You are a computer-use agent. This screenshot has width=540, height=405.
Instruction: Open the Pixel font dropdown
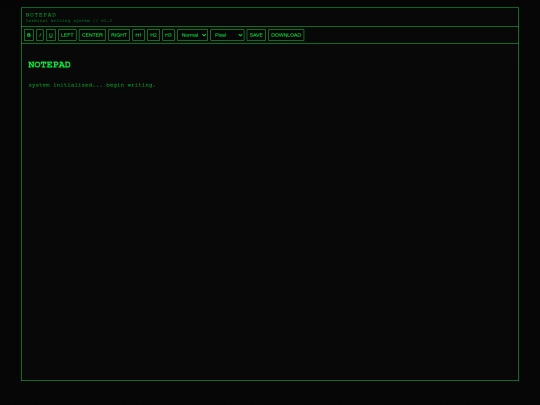click(x=227, y=35)
